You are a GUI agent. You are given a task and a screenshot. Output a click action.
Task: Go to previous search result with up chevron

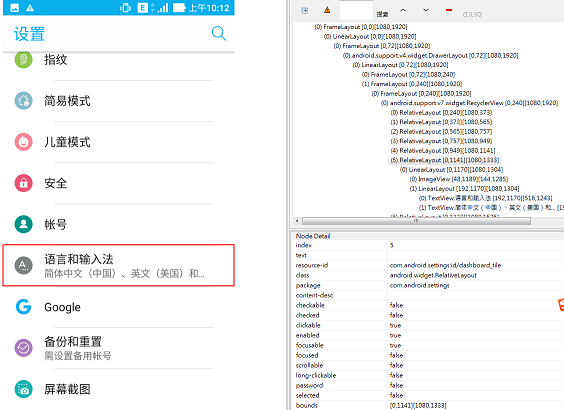(403, 10)
